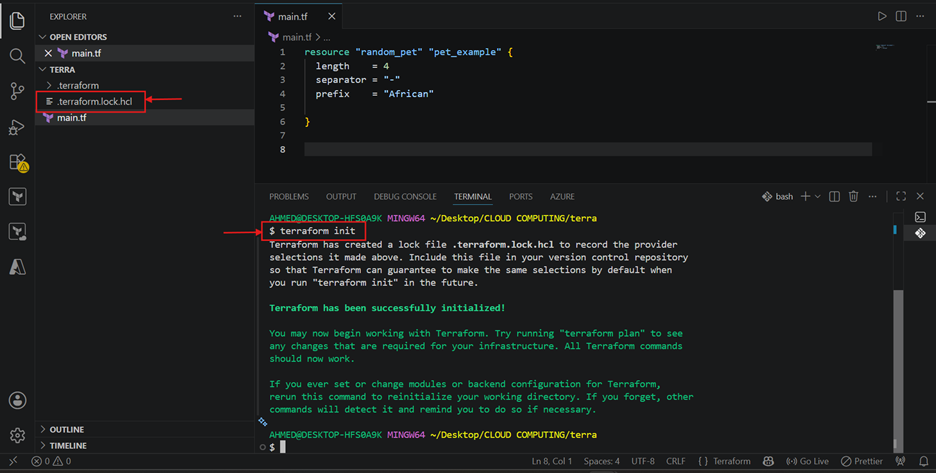Split the editor to the right
The width and height of the screenshot is (936, 473).
[901, 16]
